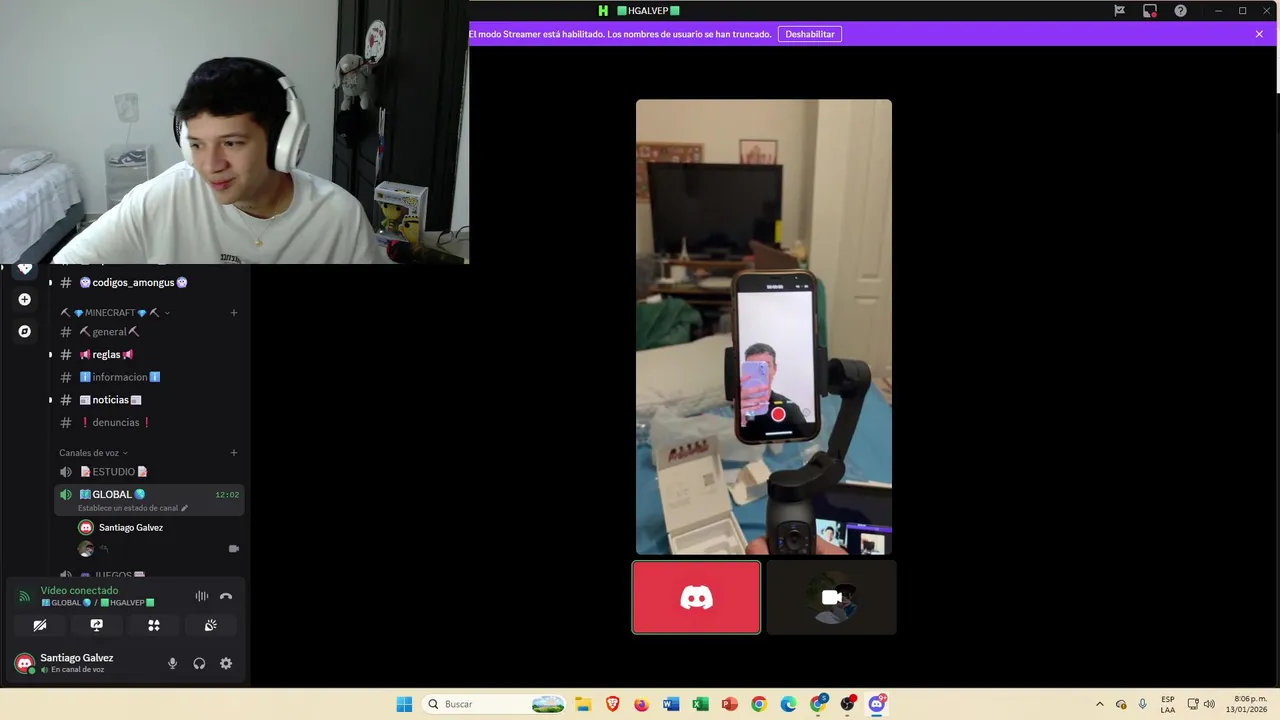Join the ESTUDIO voice channel
This screenshot has width=1280, height=720.
tap(114, 472)
